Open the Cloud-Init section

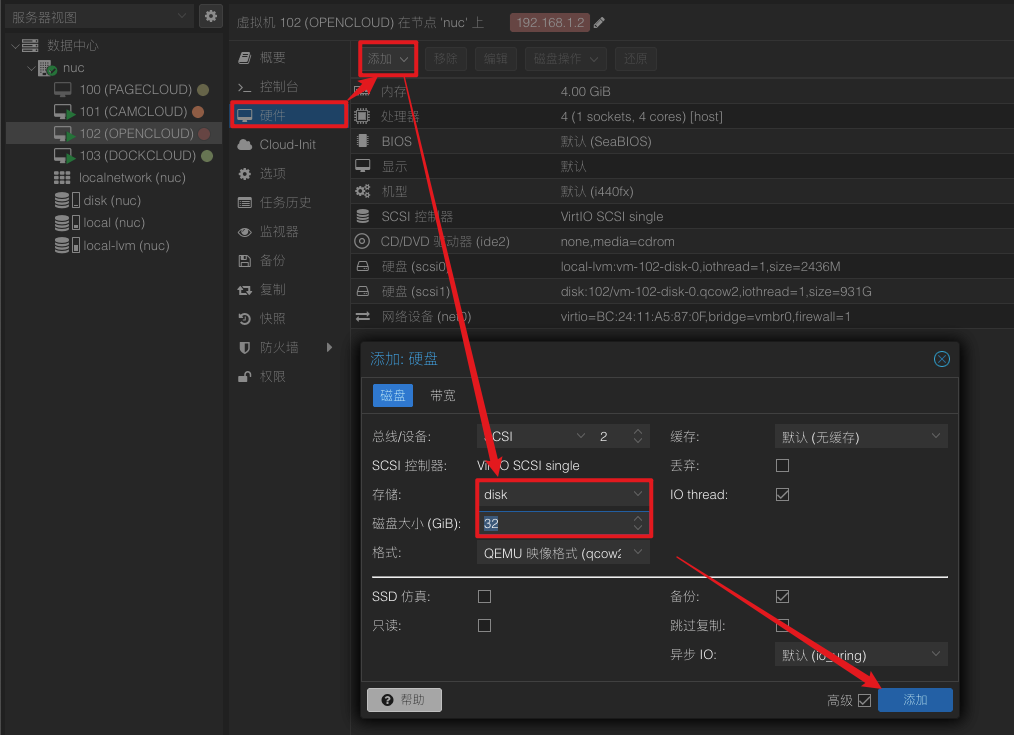(x=287, y=145)
